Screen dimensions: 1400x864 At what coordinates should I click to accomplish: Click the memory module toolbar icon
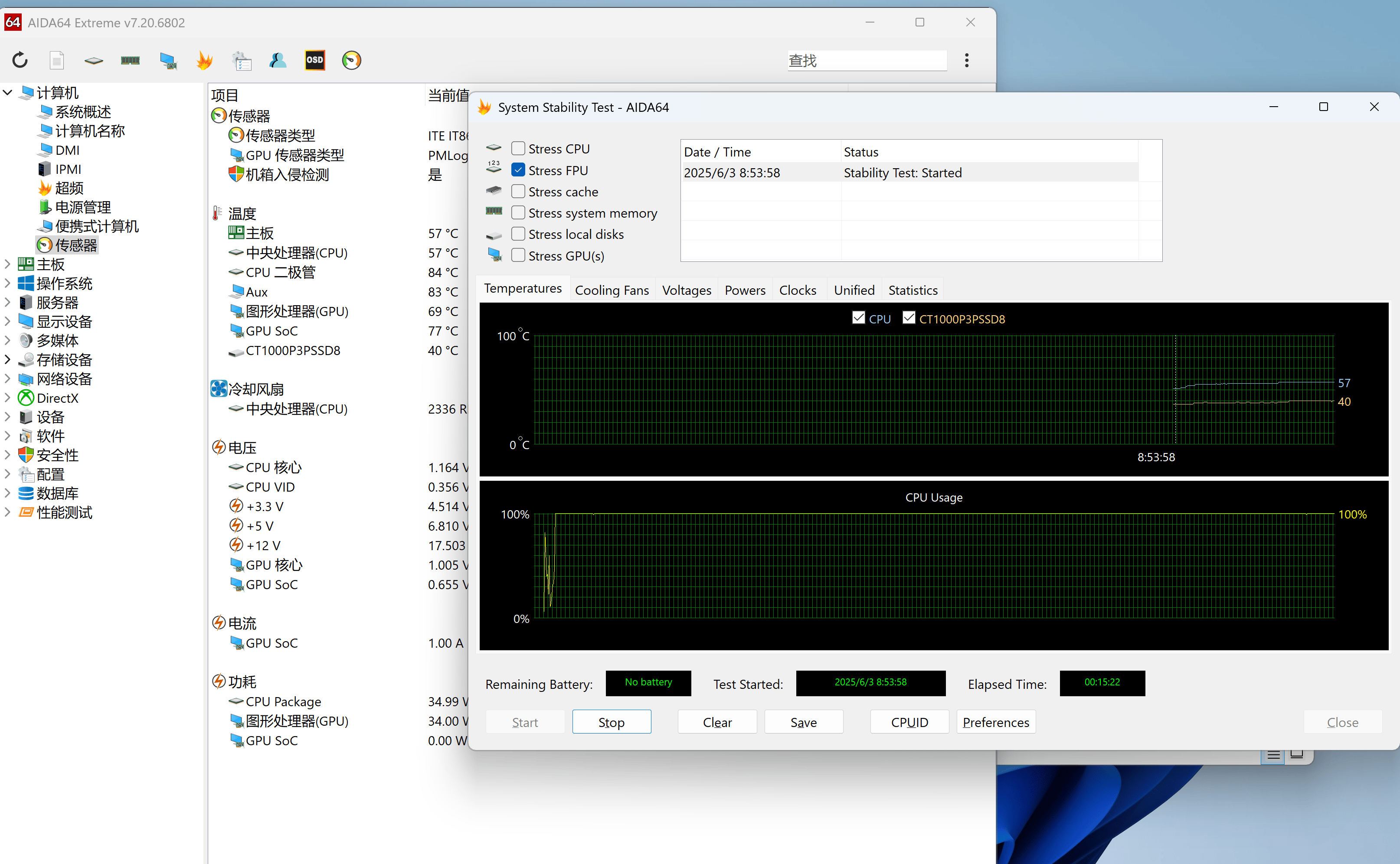pos(131,60)
